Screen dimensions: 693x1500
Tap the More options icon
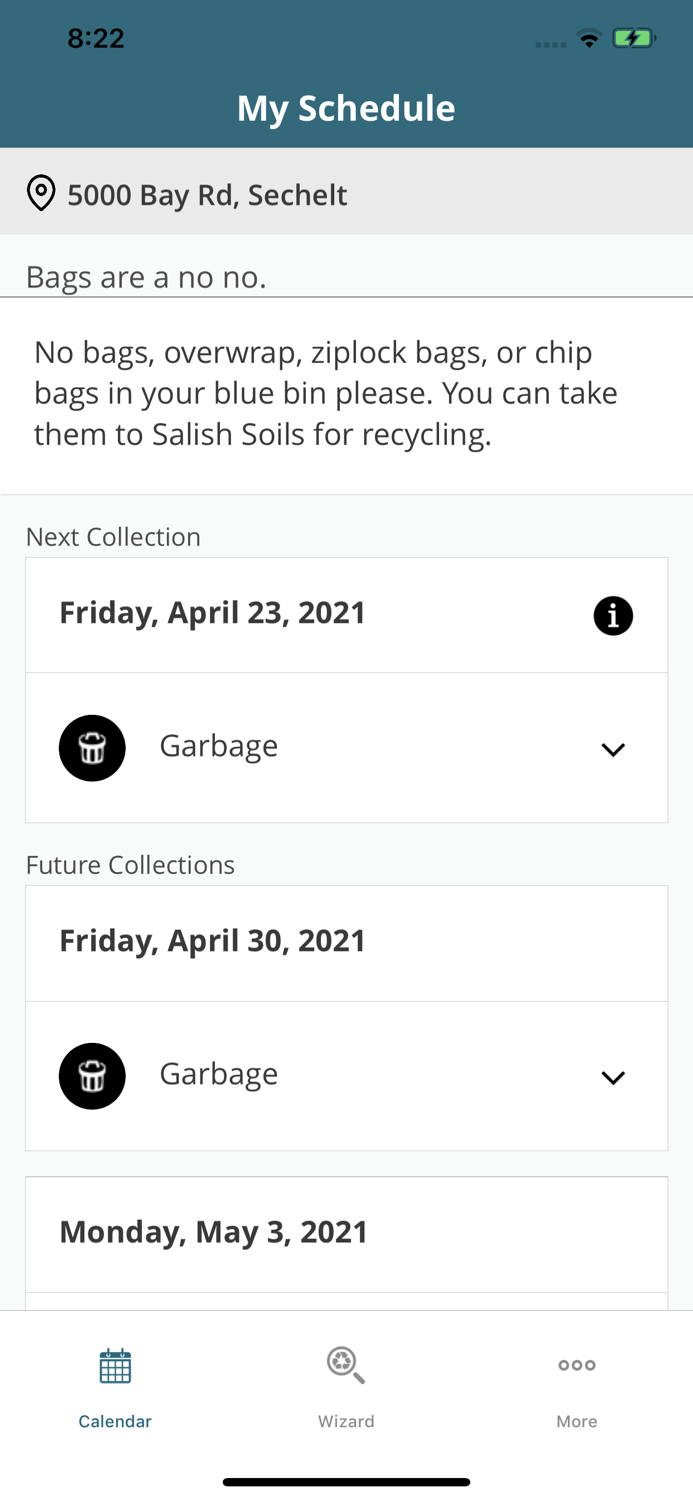577,1363
